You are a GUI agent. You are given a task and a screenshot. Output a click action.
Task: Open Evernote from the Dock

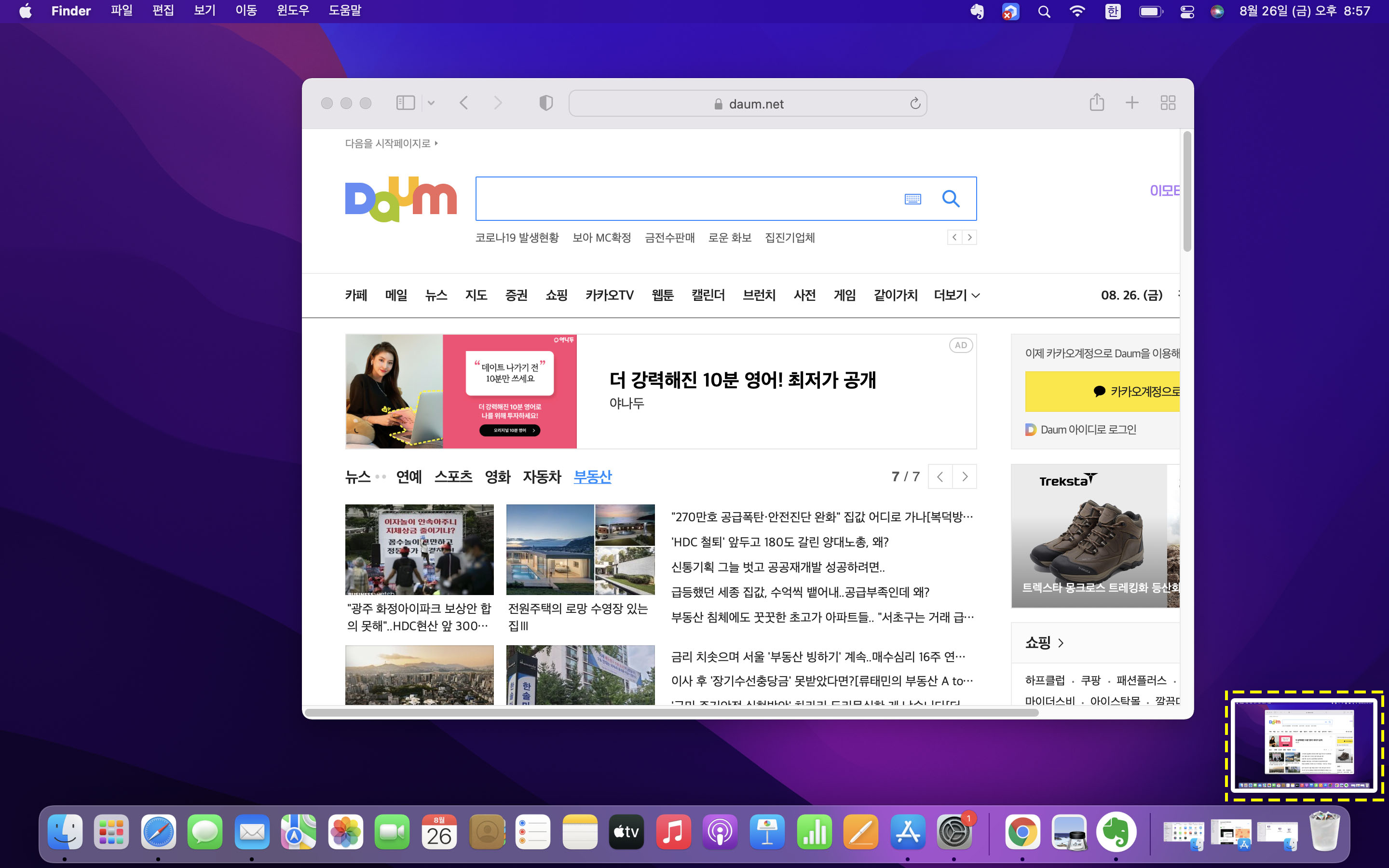1118,831
